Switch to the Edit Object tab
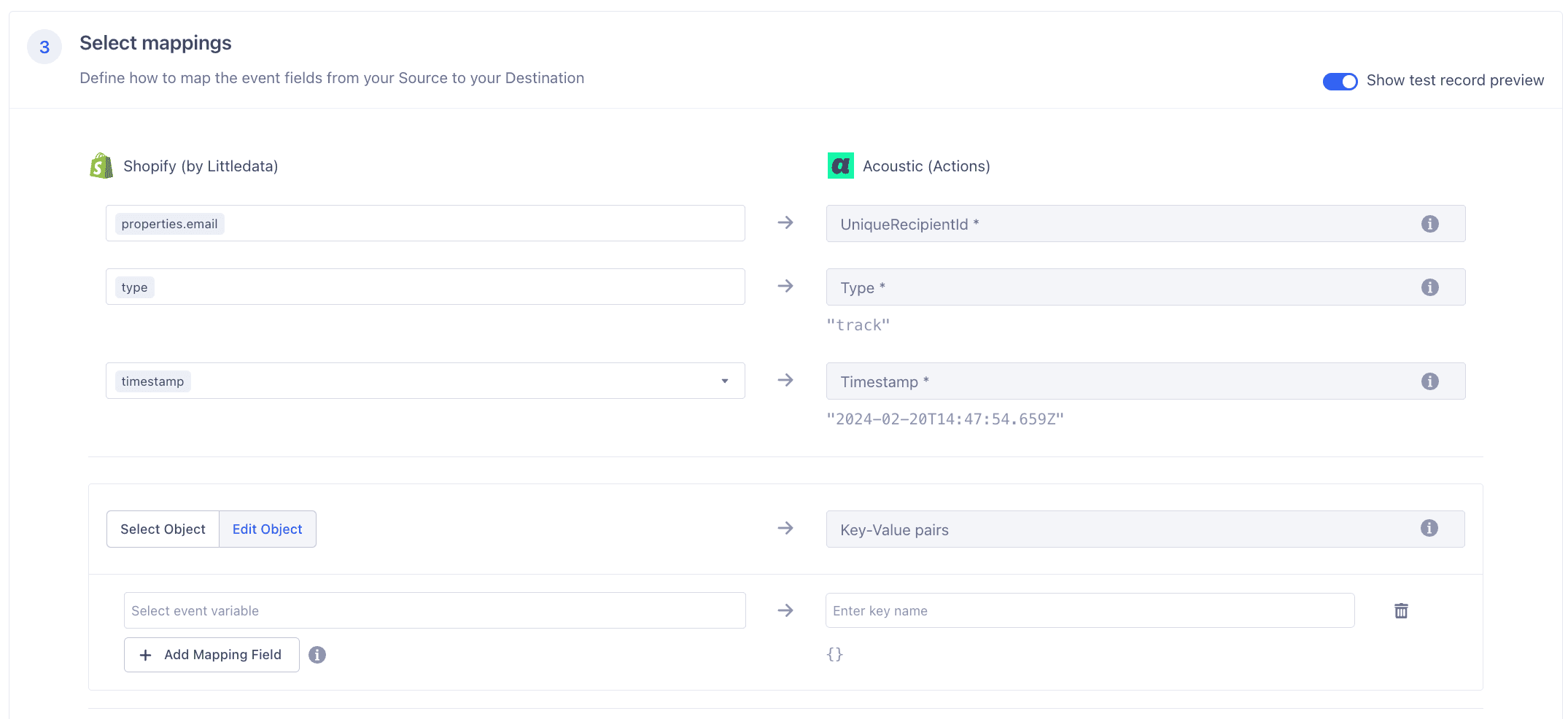1568x719 pixels. tap(267, 529)
